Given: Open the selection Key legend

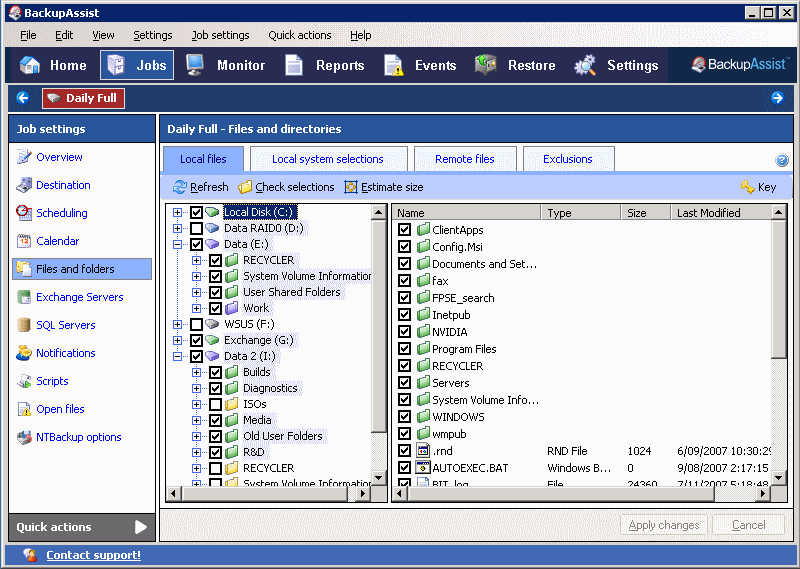Looking at the screenshot, I should [x=759, y=187].
